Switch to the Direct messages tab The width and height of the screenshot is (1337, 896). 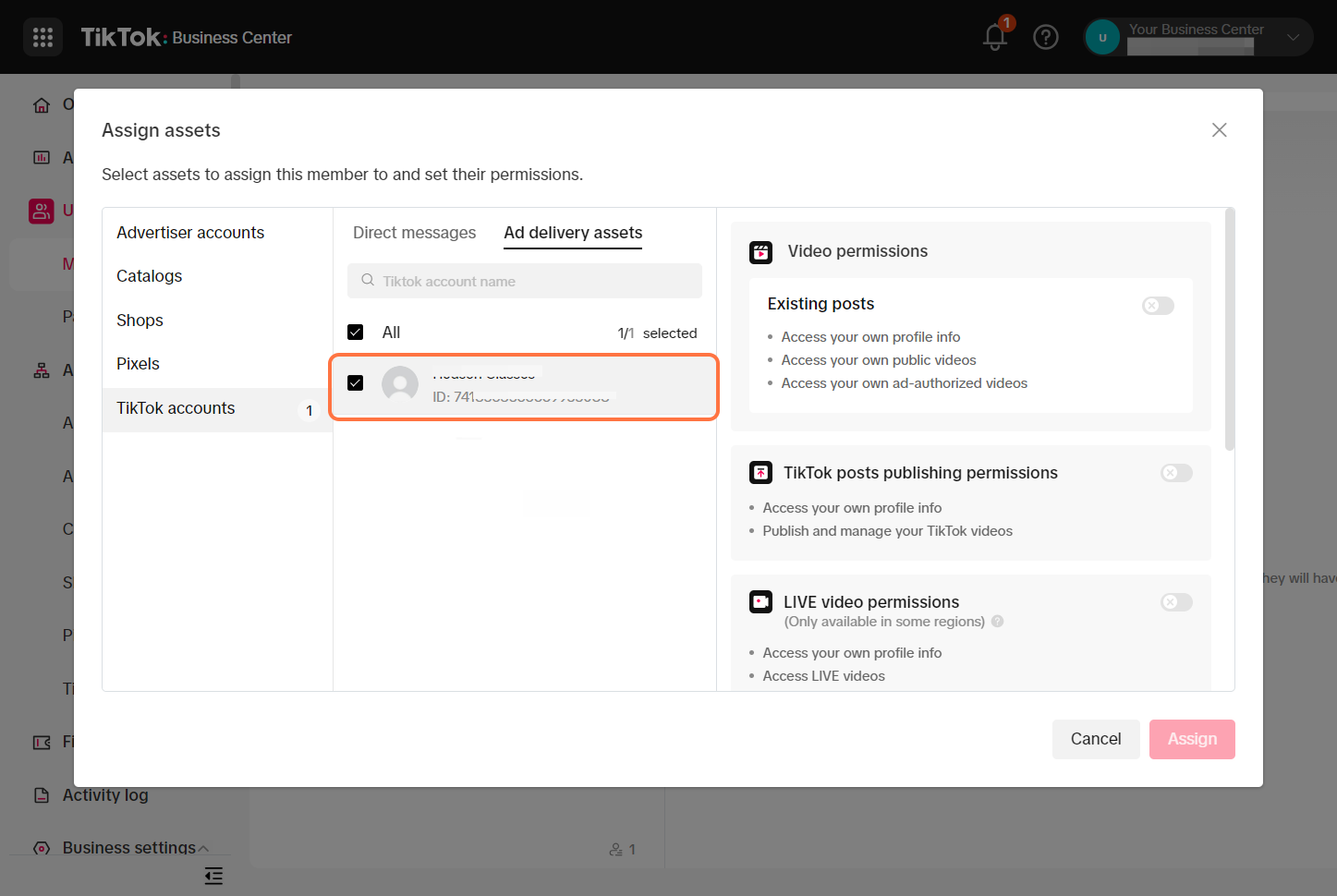pyautogui.click(x=414, y=233)
